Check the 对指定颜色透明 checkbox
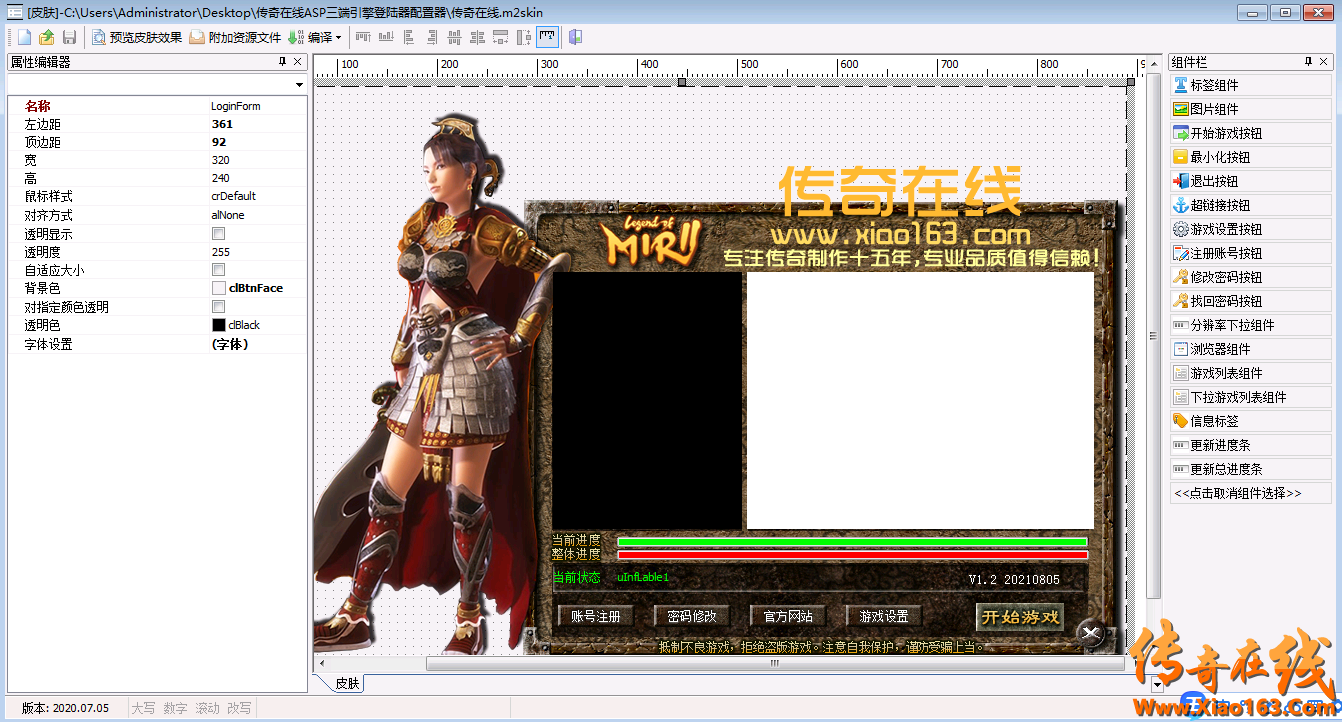Viewport: 1342px width, 722px height. pos(218,307)
